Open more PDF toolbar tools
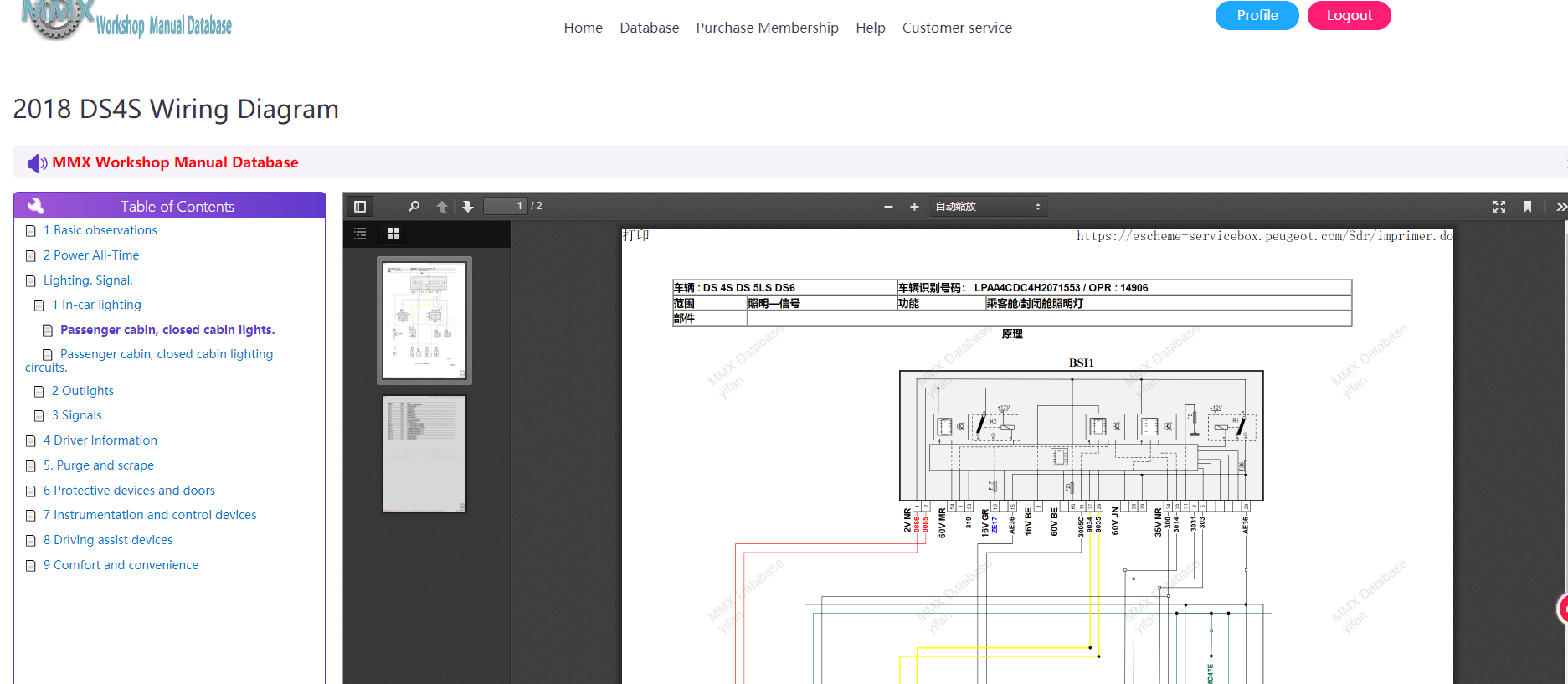The width and height of the screenshot is (1568, 684). point(1560,207)
